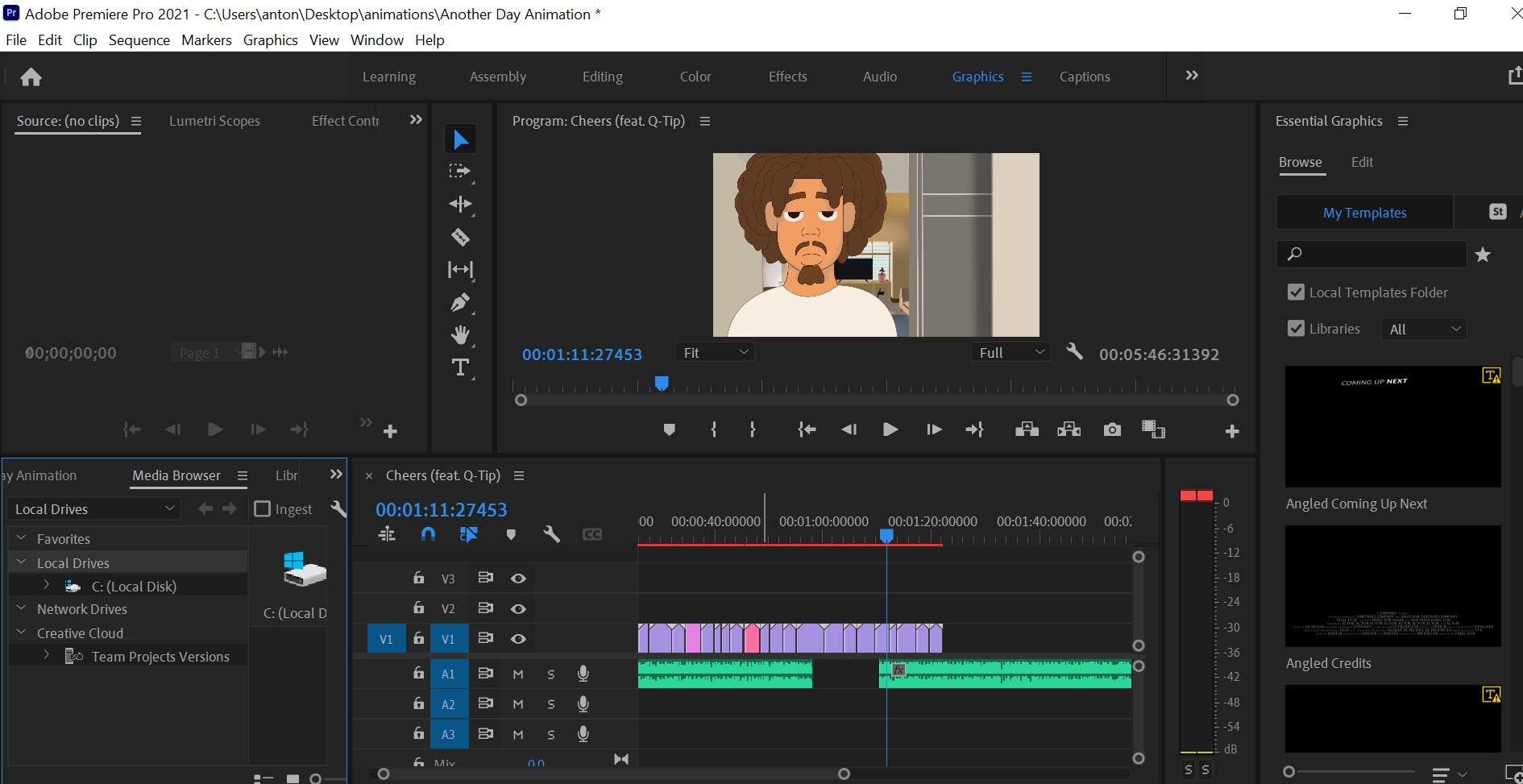1523x784 pixels.
Task: Uncheck Libraries checkbox
Action: [x=1296, y=329]
